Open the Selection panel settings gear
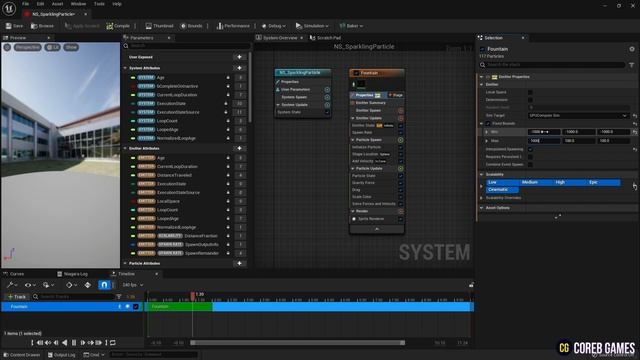 (x=632, y=49)
